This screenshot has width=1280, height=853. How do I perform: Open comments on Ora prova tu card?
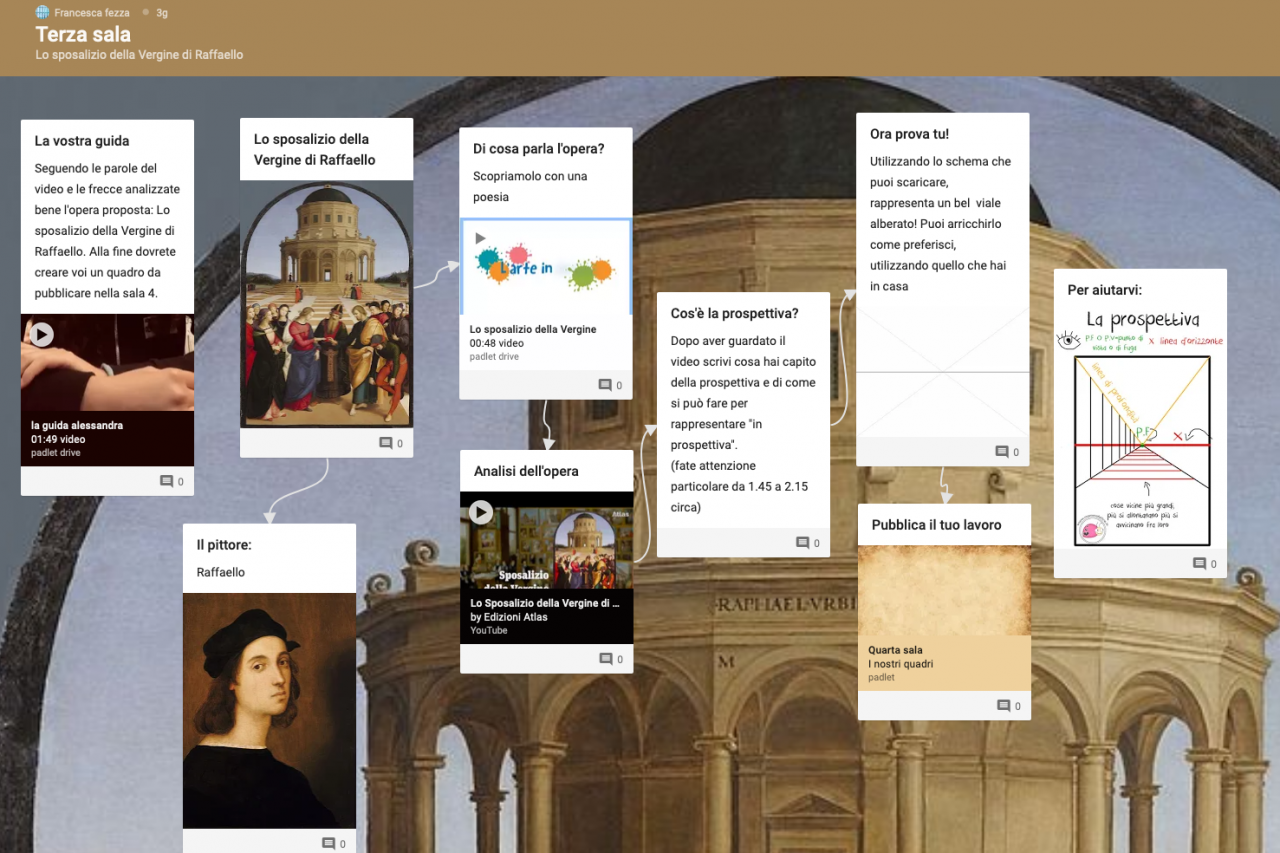pos(1007,452)
